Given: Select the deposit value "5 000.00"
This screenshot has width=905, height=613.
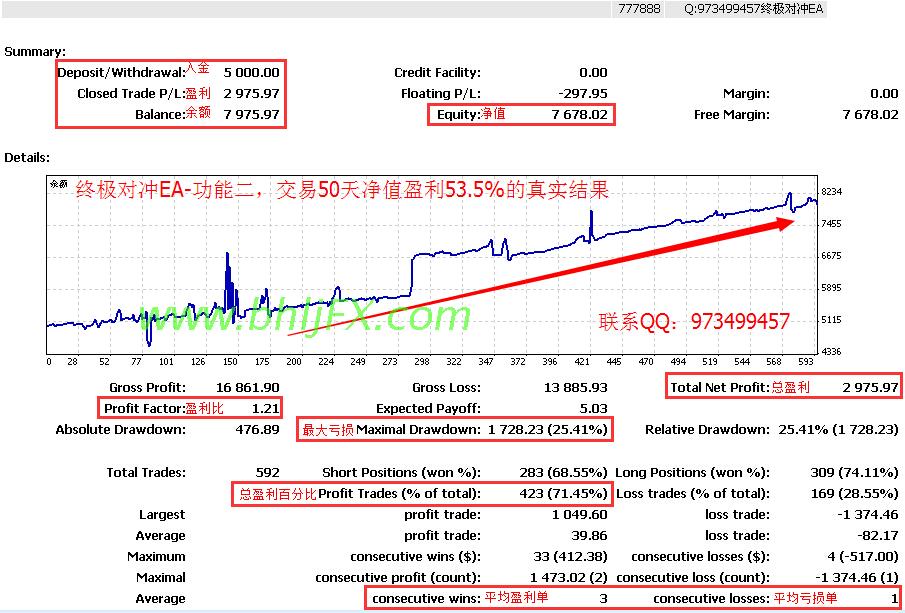Looking at the screenshot, I should [252, 73].
